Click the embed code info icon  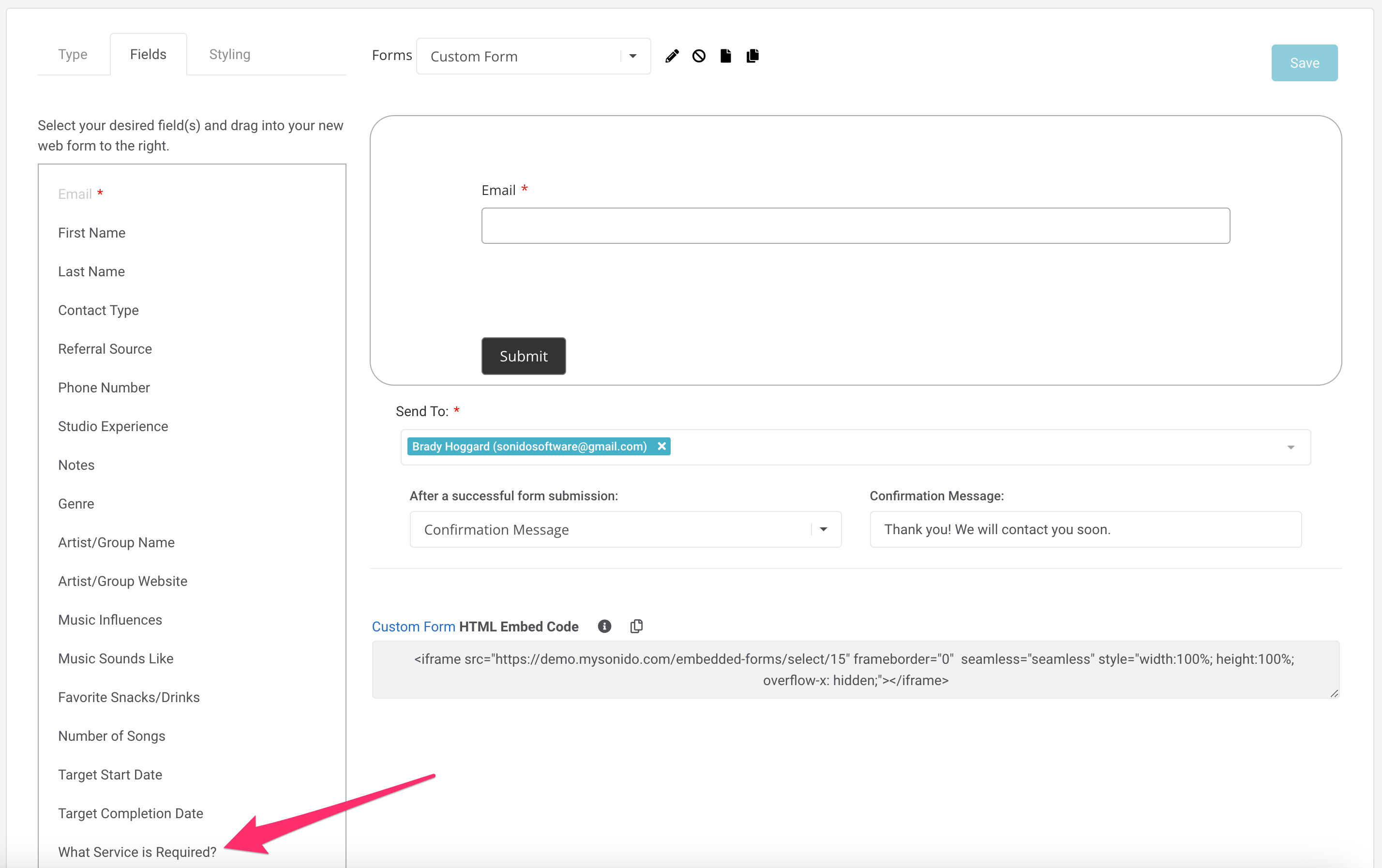(604, 626)
